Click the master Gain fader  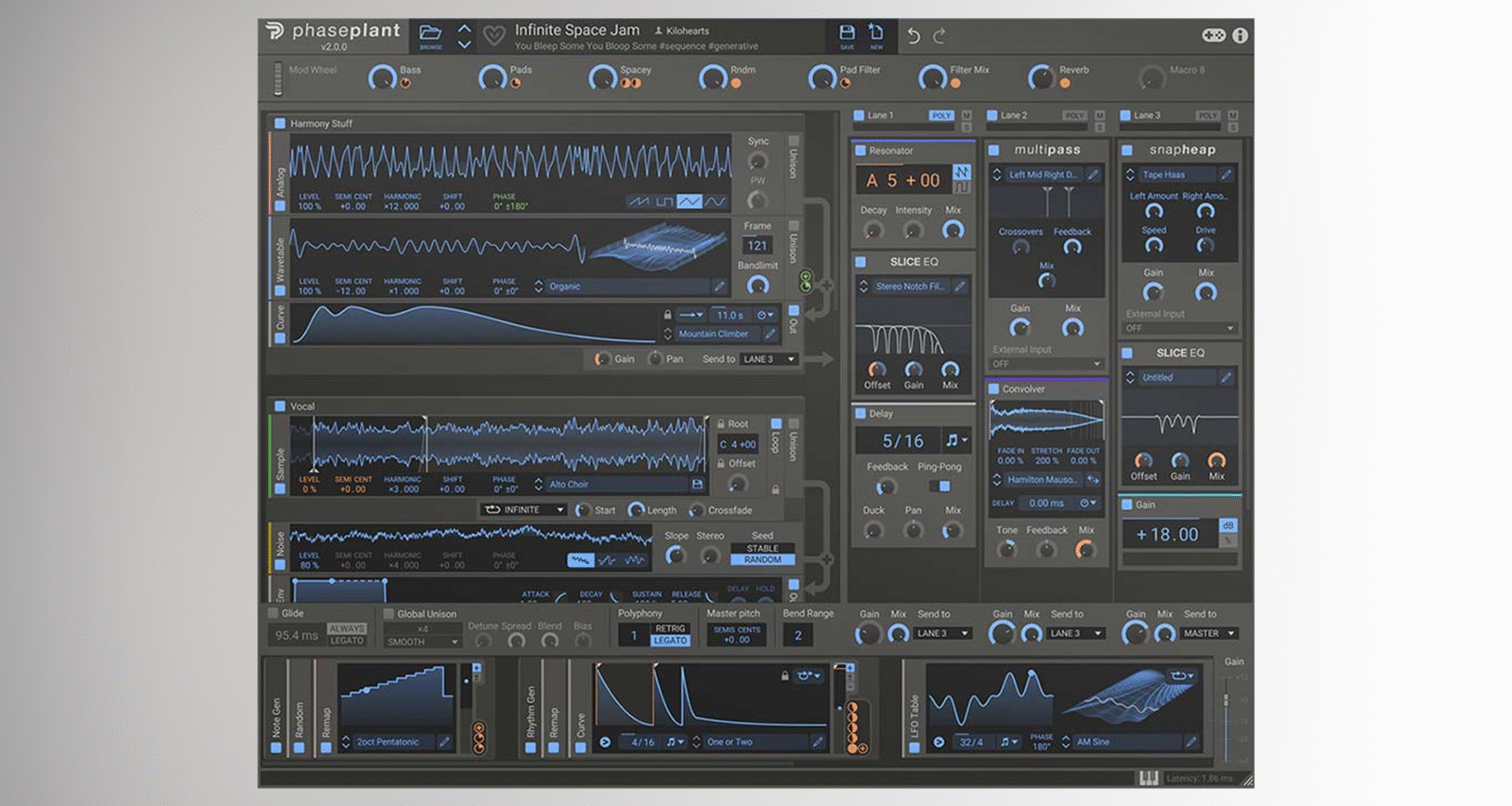click(x=1227, y=701)
